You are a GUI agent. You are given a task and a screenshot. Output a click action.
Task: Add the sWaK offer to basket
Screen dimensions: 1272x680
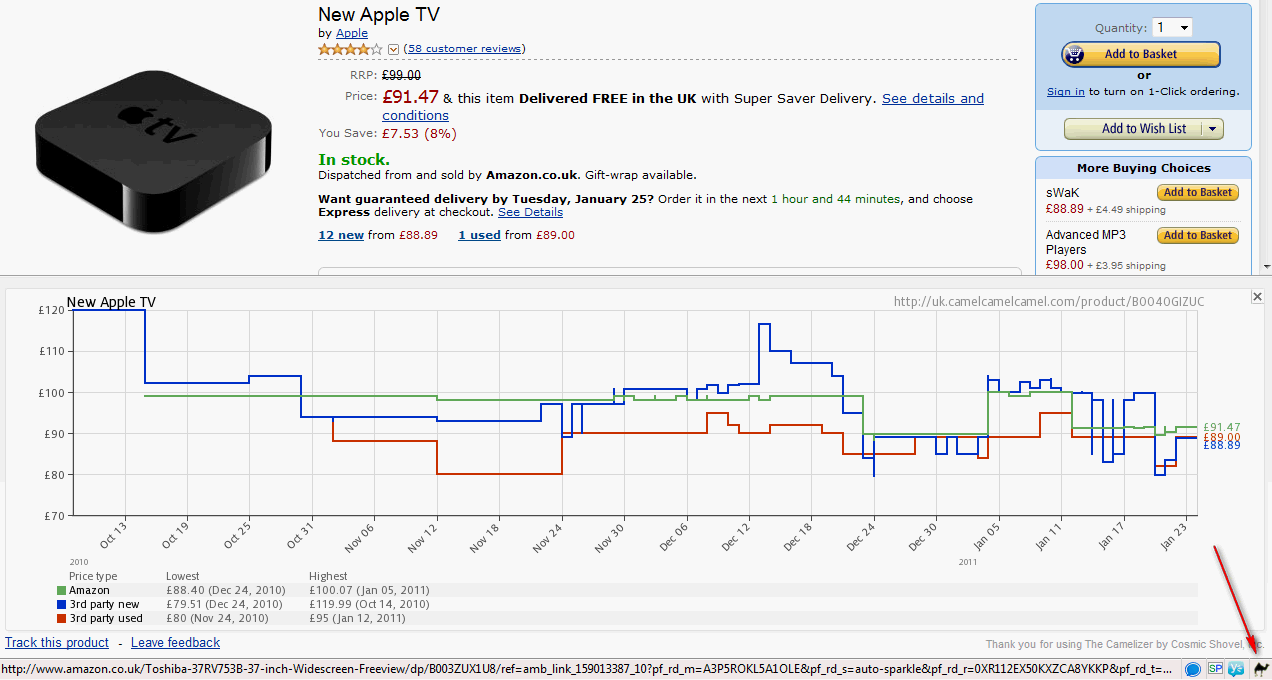tap(1197, 192)
